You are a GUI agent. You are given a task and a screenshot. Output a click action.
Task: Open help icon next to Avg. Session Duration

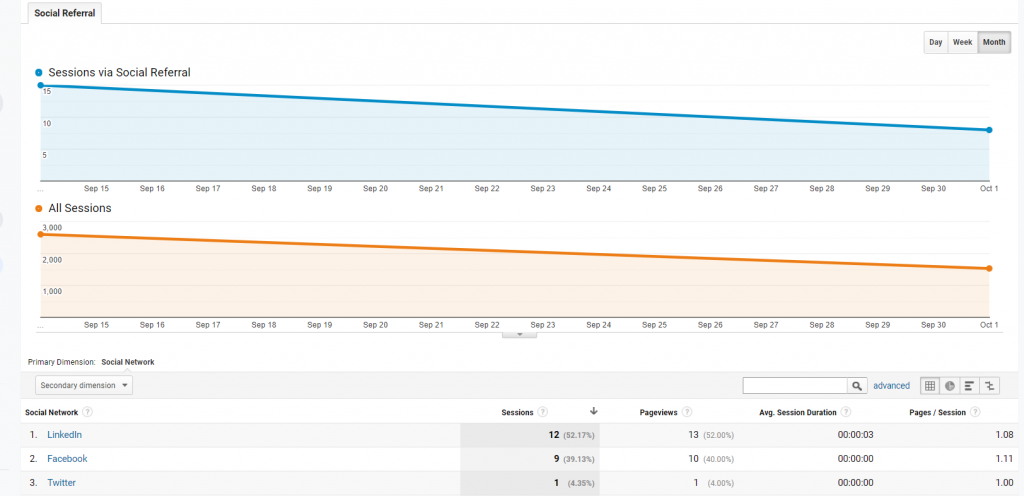pyautogui.click(x=846, y=412)
